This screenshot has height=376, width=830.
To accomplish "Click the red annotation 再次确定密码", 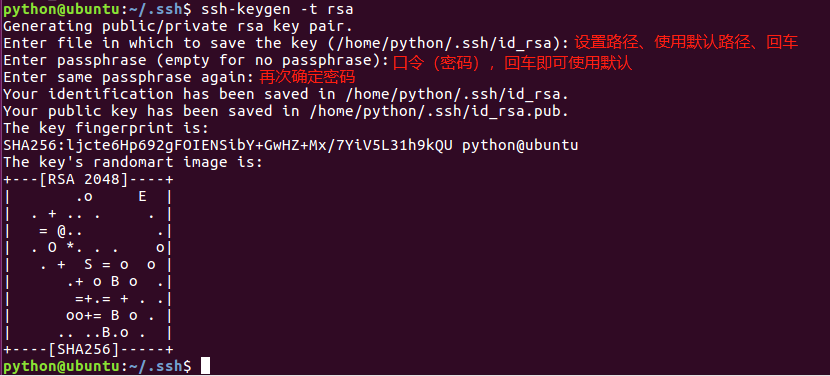I will [307, 77].
